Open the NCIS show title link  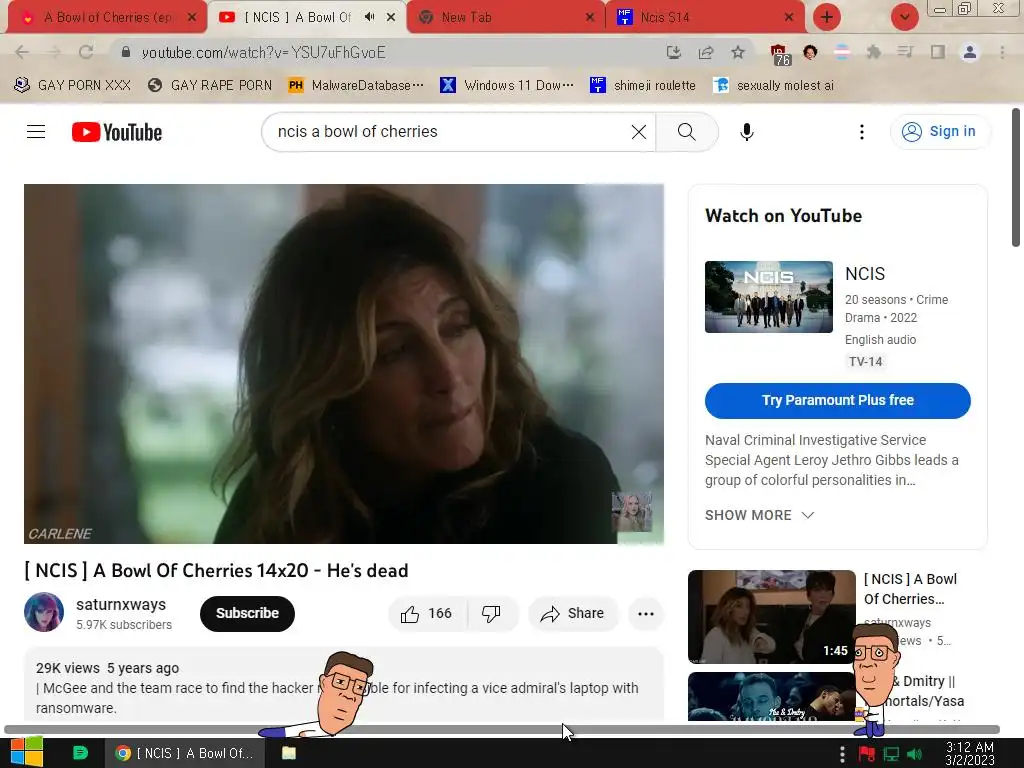(865, 274)
